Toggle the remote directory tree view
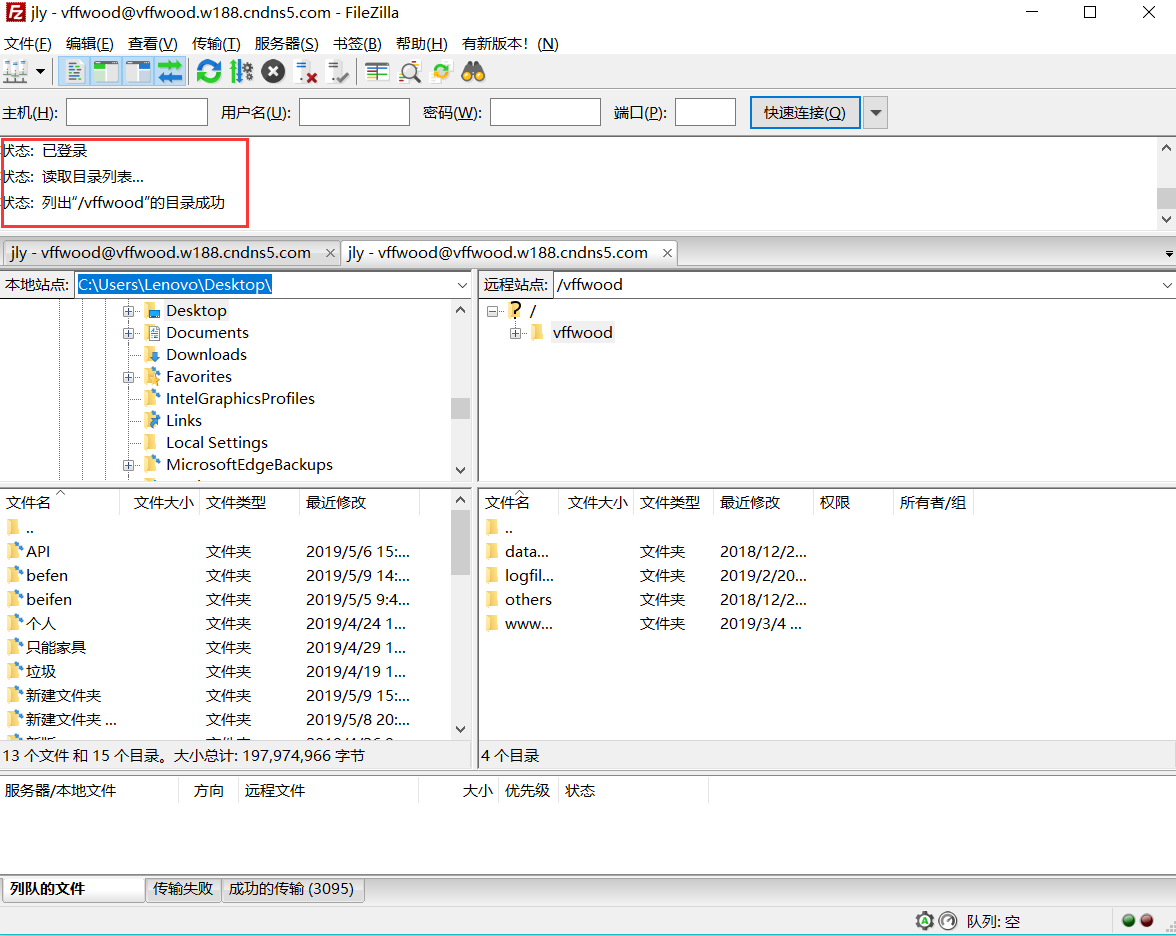 point(138,72)
